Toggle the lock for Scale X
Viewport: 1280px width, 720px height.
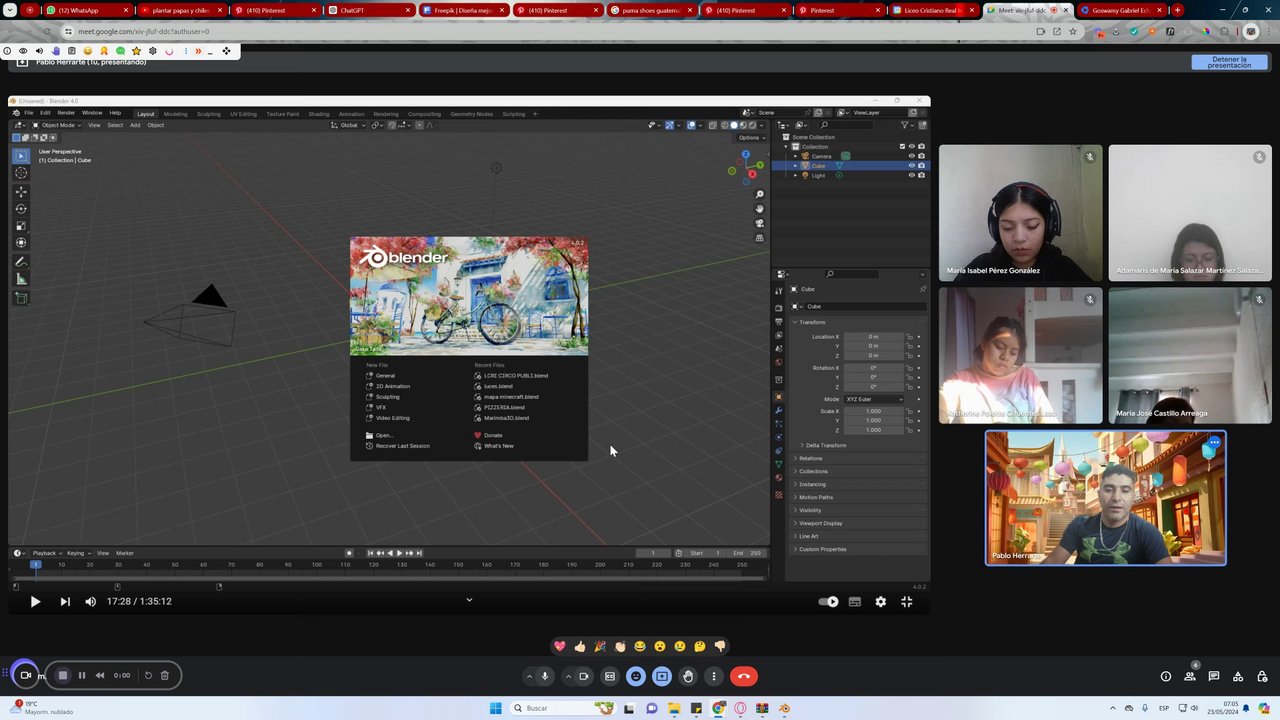[x=909, y=411]
